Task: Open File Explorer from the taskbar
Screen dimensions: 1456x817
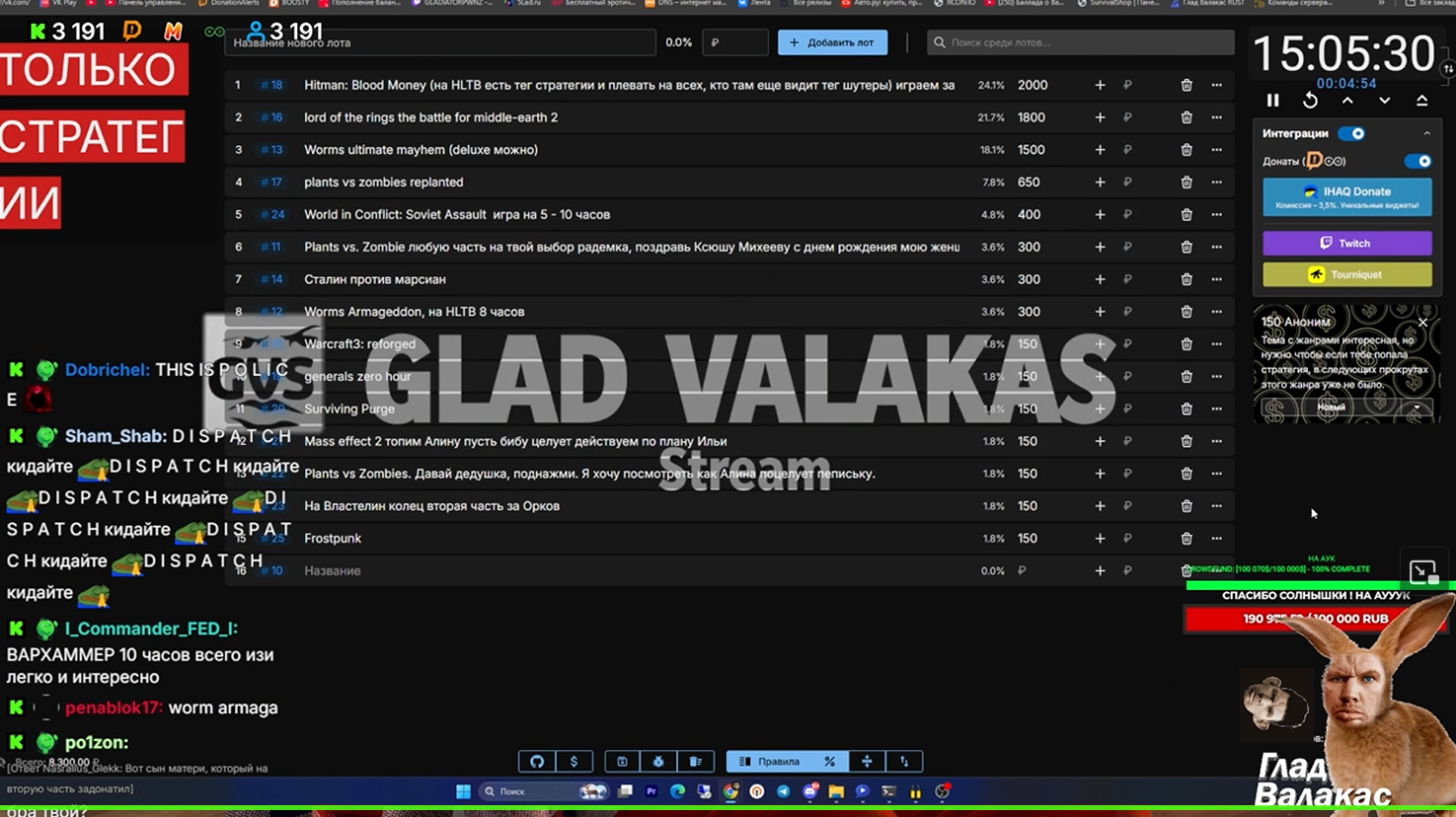Action: (x=836, y=791)
